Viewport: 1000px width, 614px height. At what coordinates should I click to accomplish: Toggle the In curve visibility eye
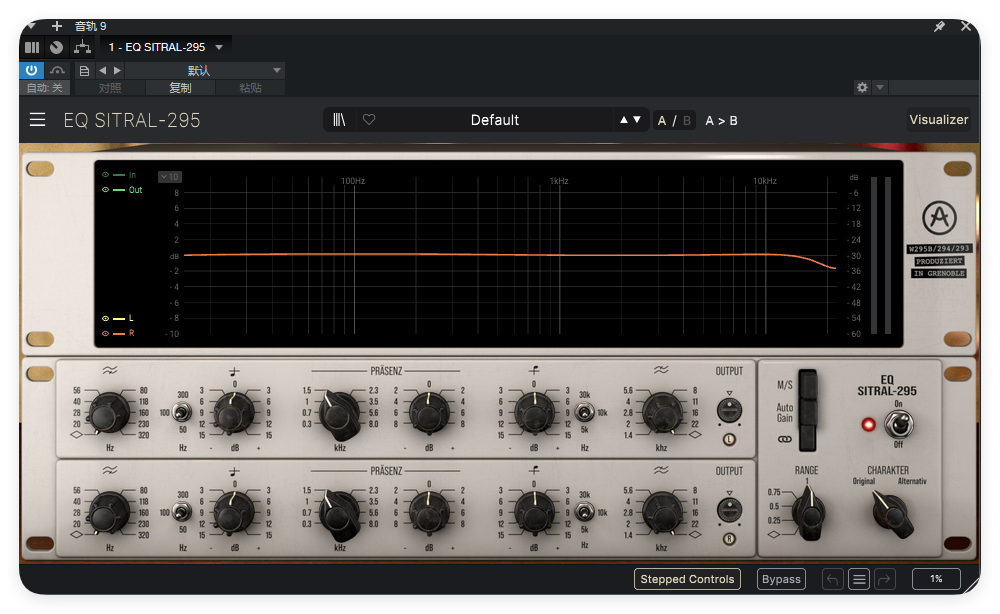tap(105, 175)
